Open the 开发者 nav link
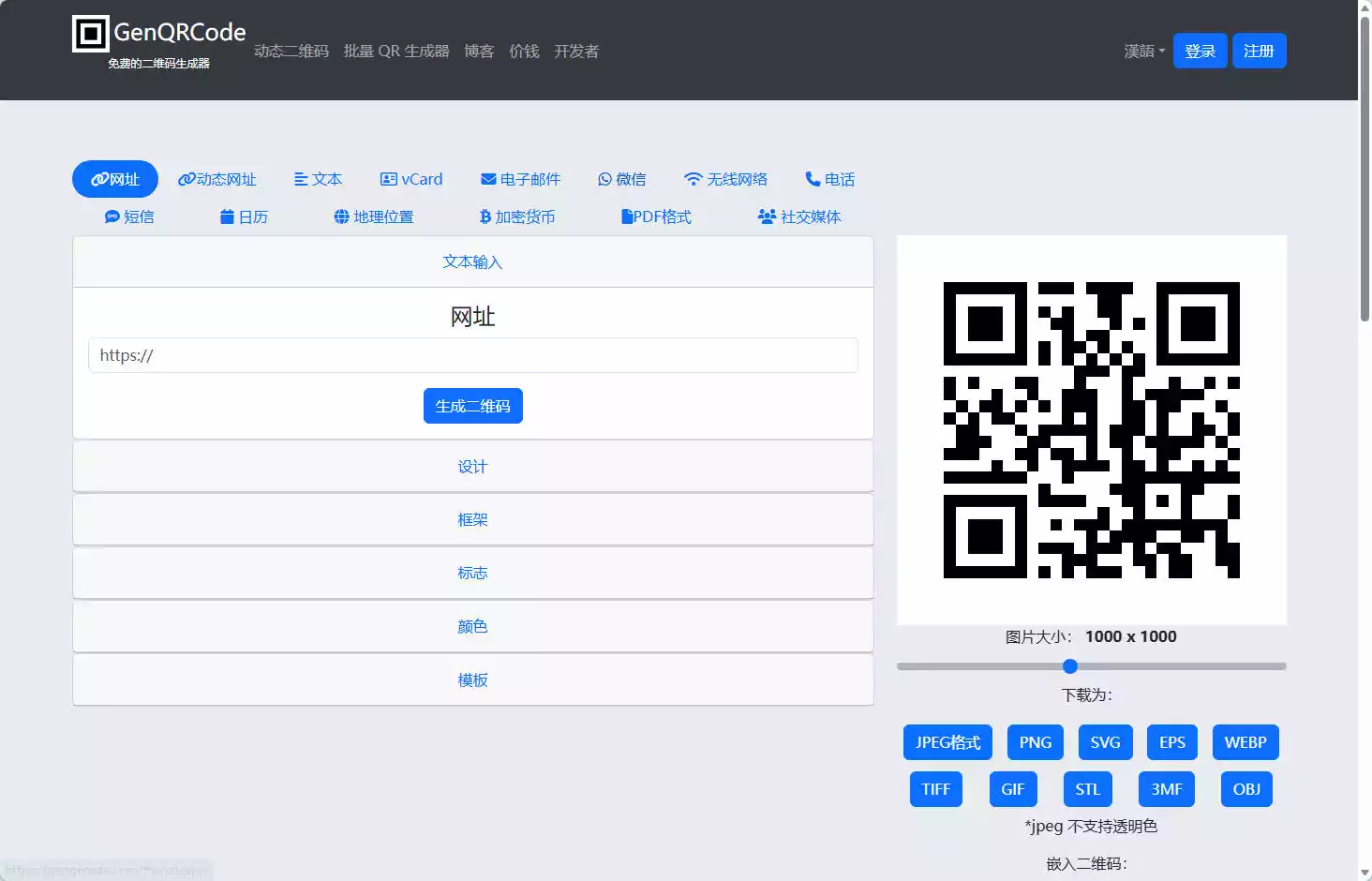1372x881 pixels. tap(576, 51)
